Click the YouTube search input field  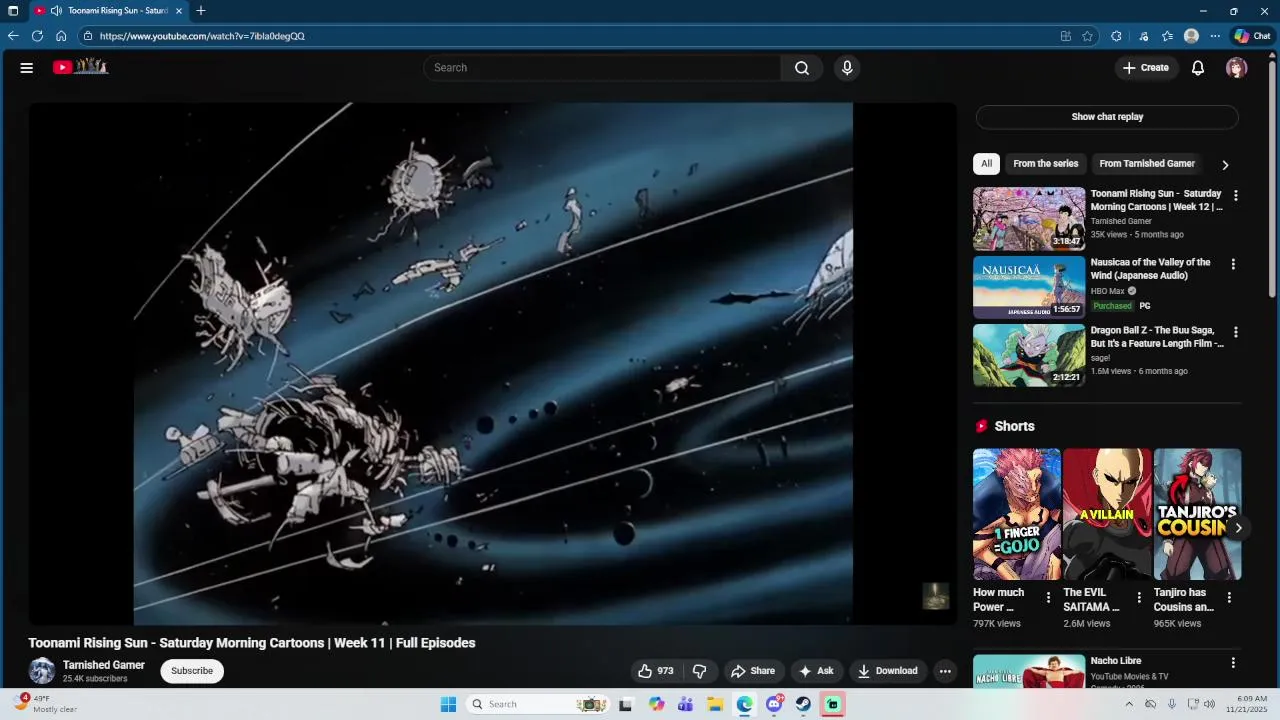click(602, 68)
